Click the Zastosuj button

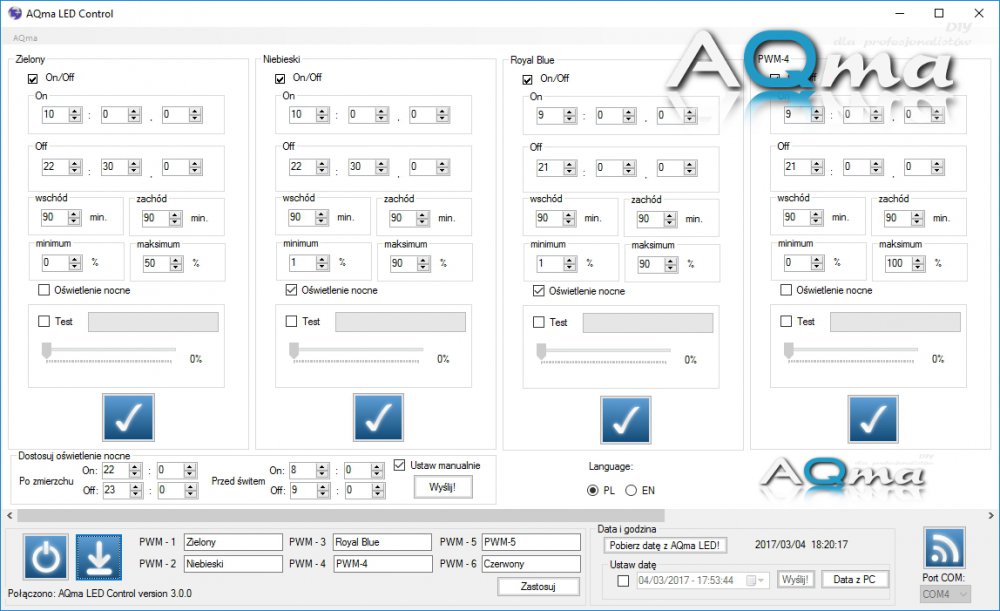(538, 587)
